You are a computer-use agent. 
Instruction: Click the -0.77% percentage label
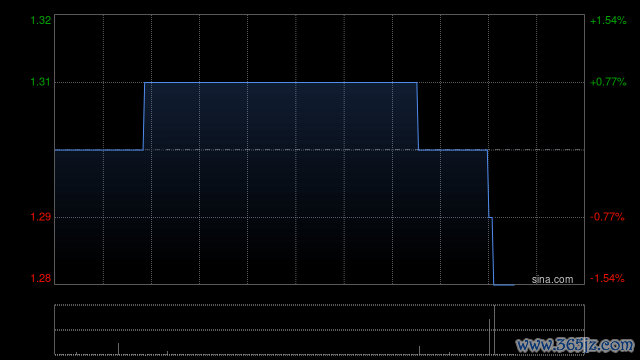[x=607, y=217]
